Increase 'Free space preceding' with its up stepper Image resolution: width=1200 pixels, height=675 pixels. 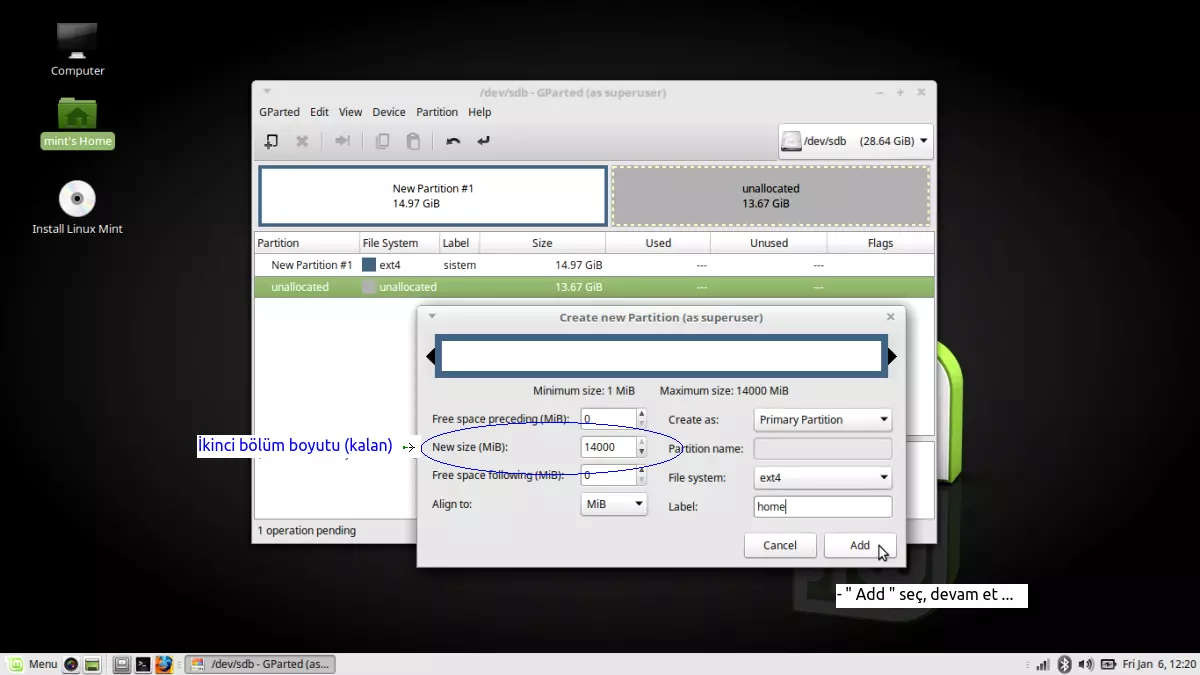pos(640,413)
